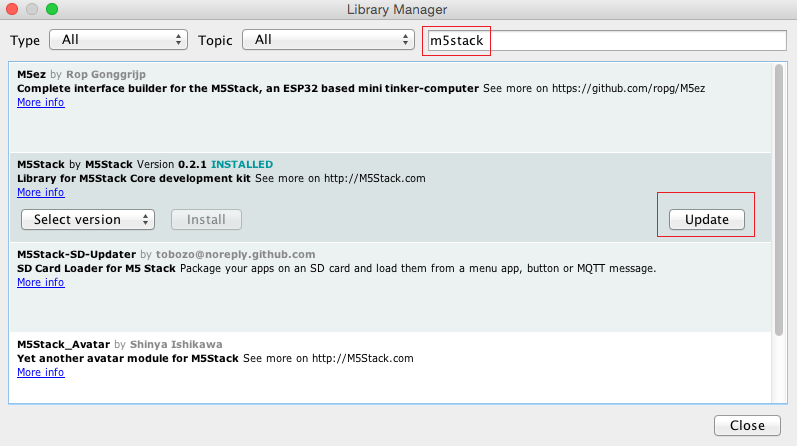Click the INSTALLED status label

click(242, 164)
